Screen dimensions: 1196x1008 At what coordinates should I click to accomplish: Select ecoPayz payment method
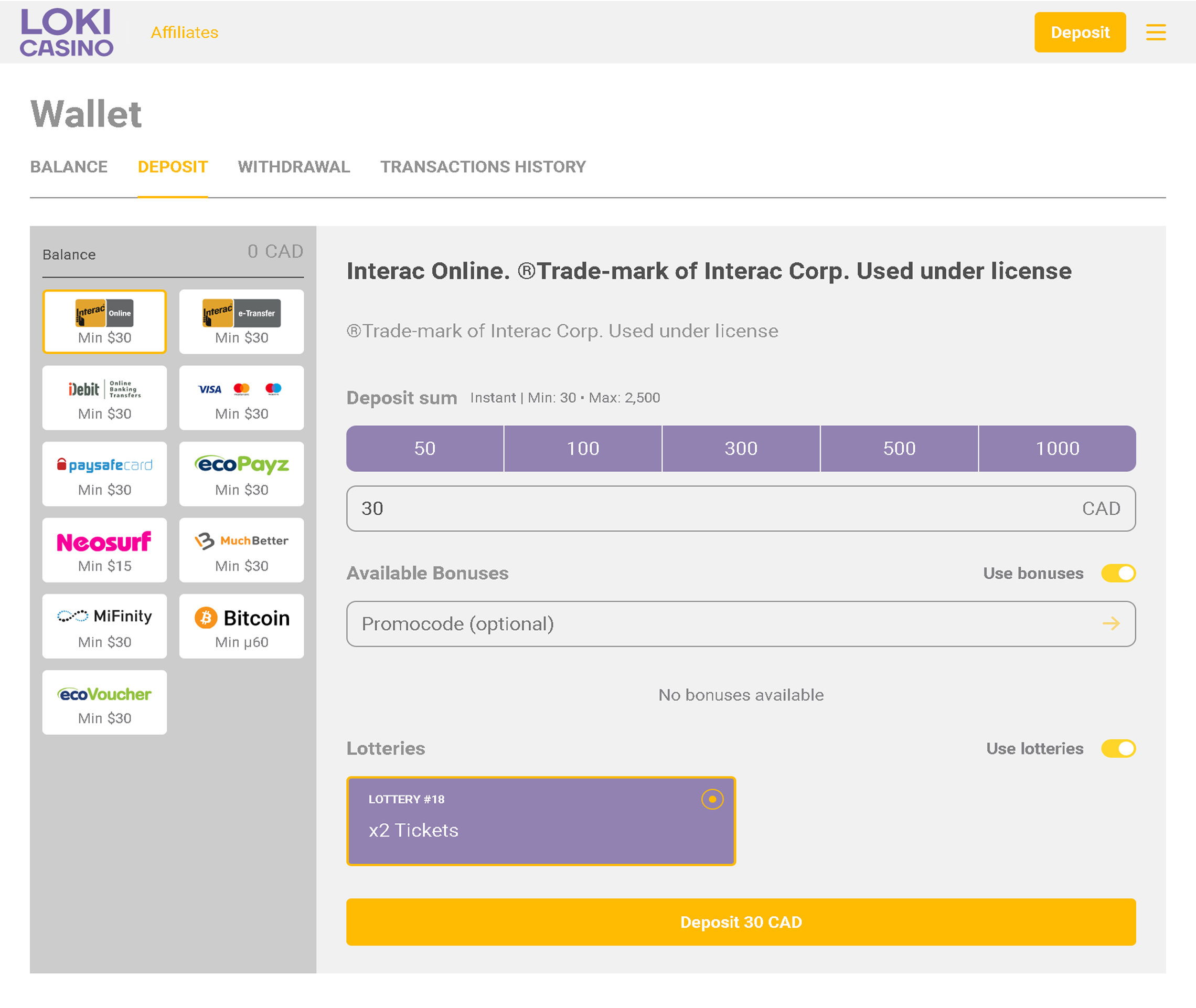[242, 474]
